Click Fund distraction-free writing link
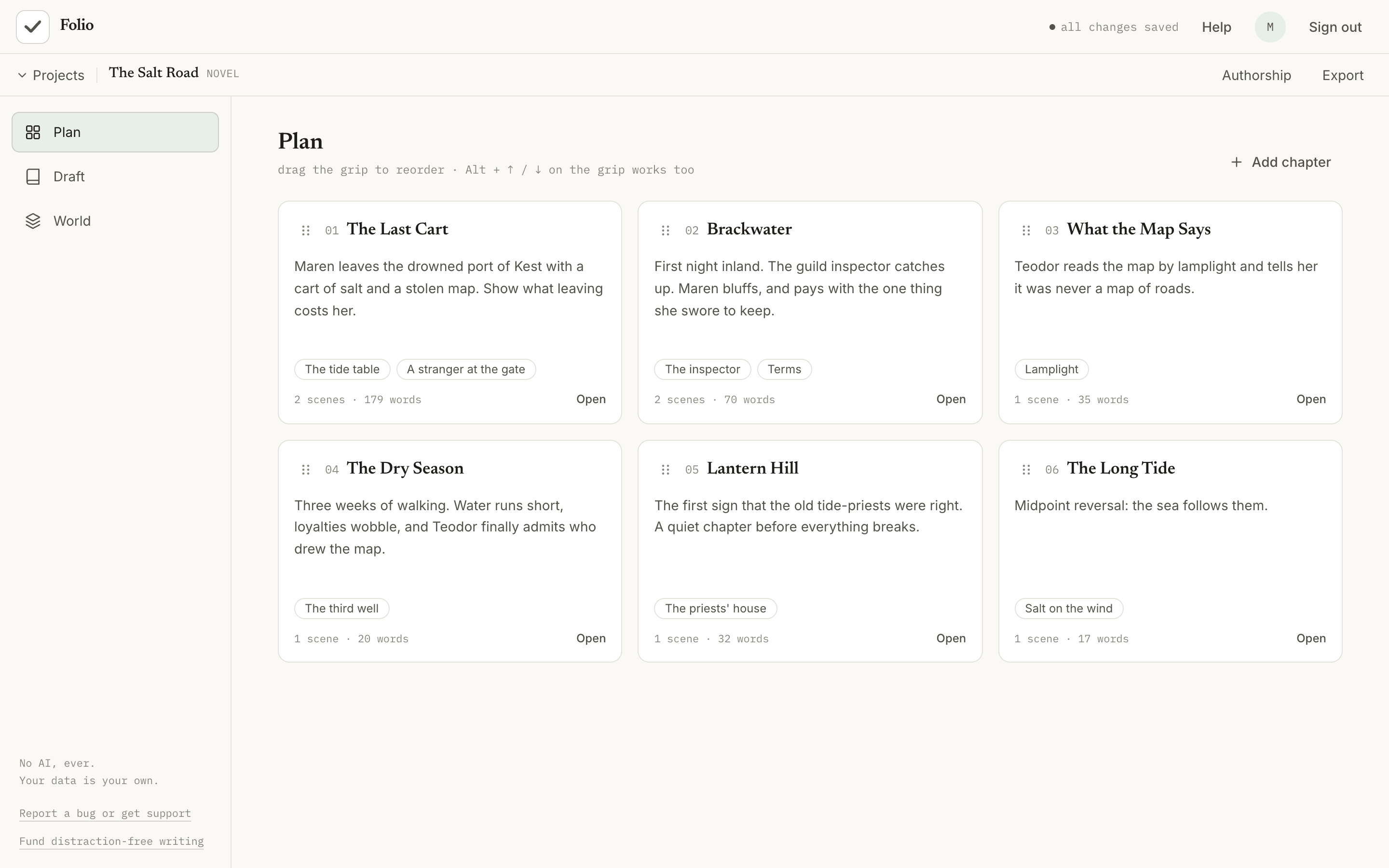This screenshot has height=868, width=1389. point(111,841)
